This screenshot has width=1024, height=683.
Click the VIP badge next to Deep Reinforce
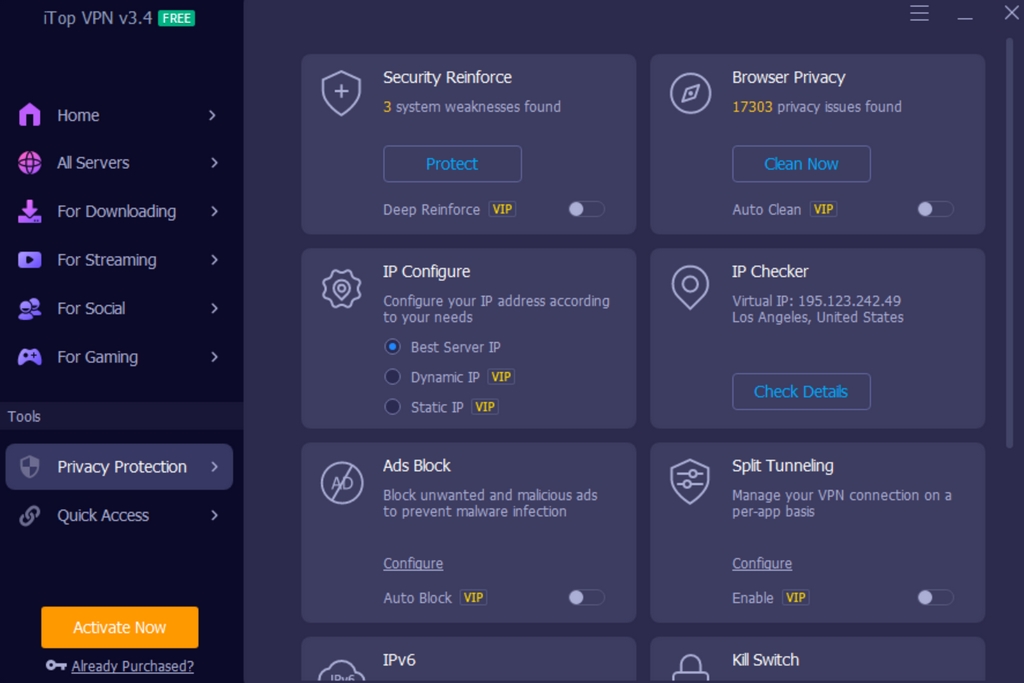[502, 209]
